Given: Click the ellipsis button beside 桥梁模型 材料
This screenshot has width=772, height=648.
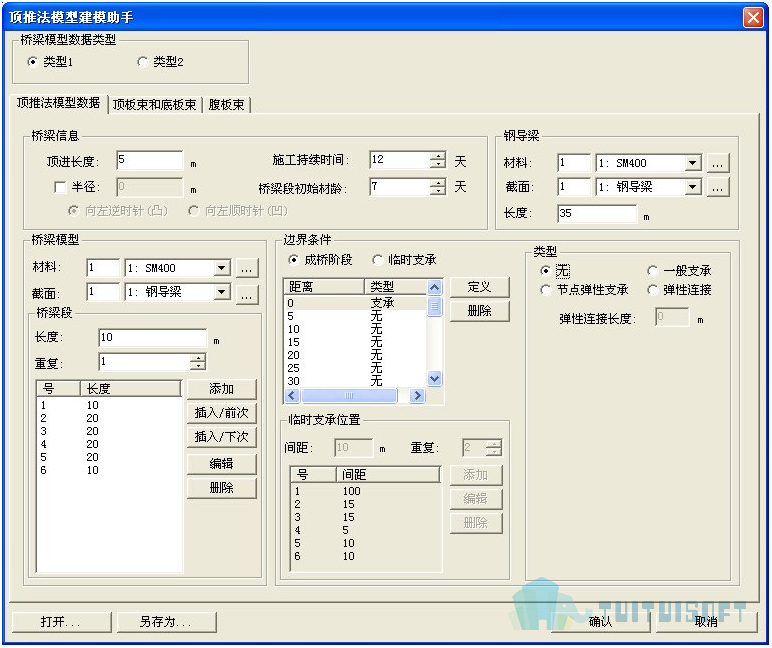Looking at the screenshot, I should pos(247,268).
